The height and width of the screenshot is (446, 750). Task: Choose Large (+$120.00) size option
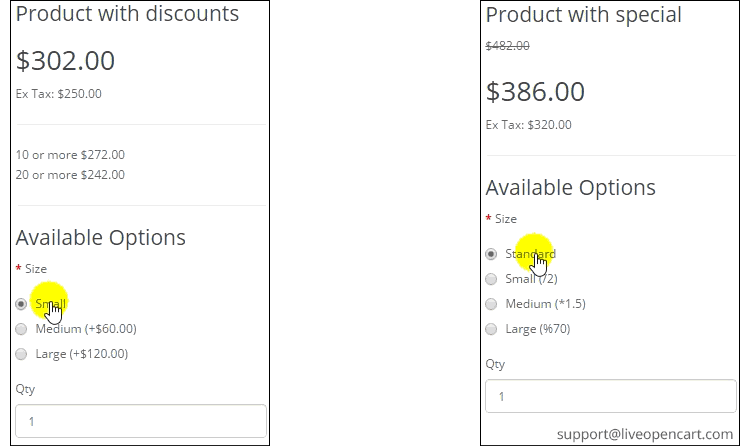pyautogui.click(x=21, y=354)
